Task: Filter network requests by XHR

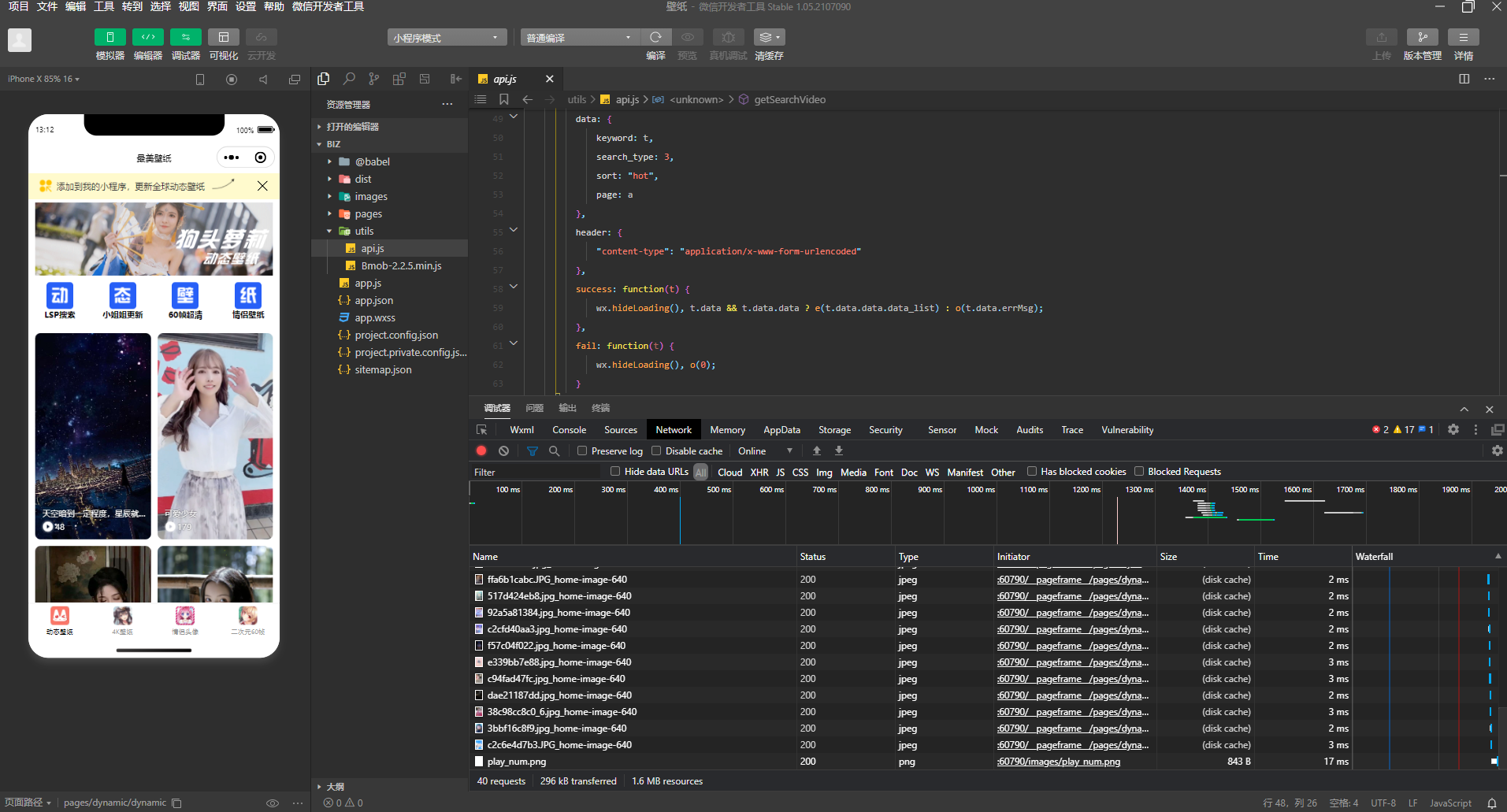Action: point(759,473)
